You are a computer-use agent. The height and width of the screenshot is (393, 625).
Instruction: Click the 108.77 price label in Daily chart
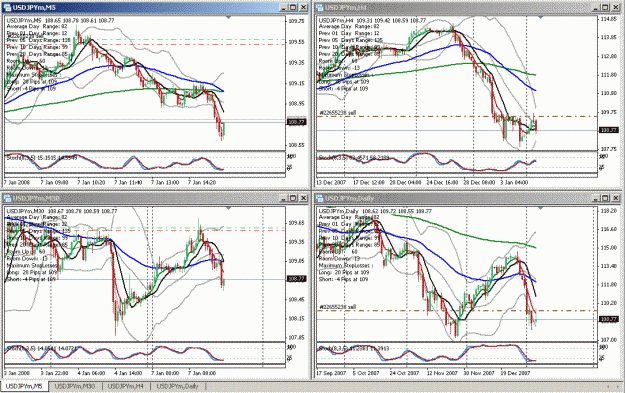(609, 319)
